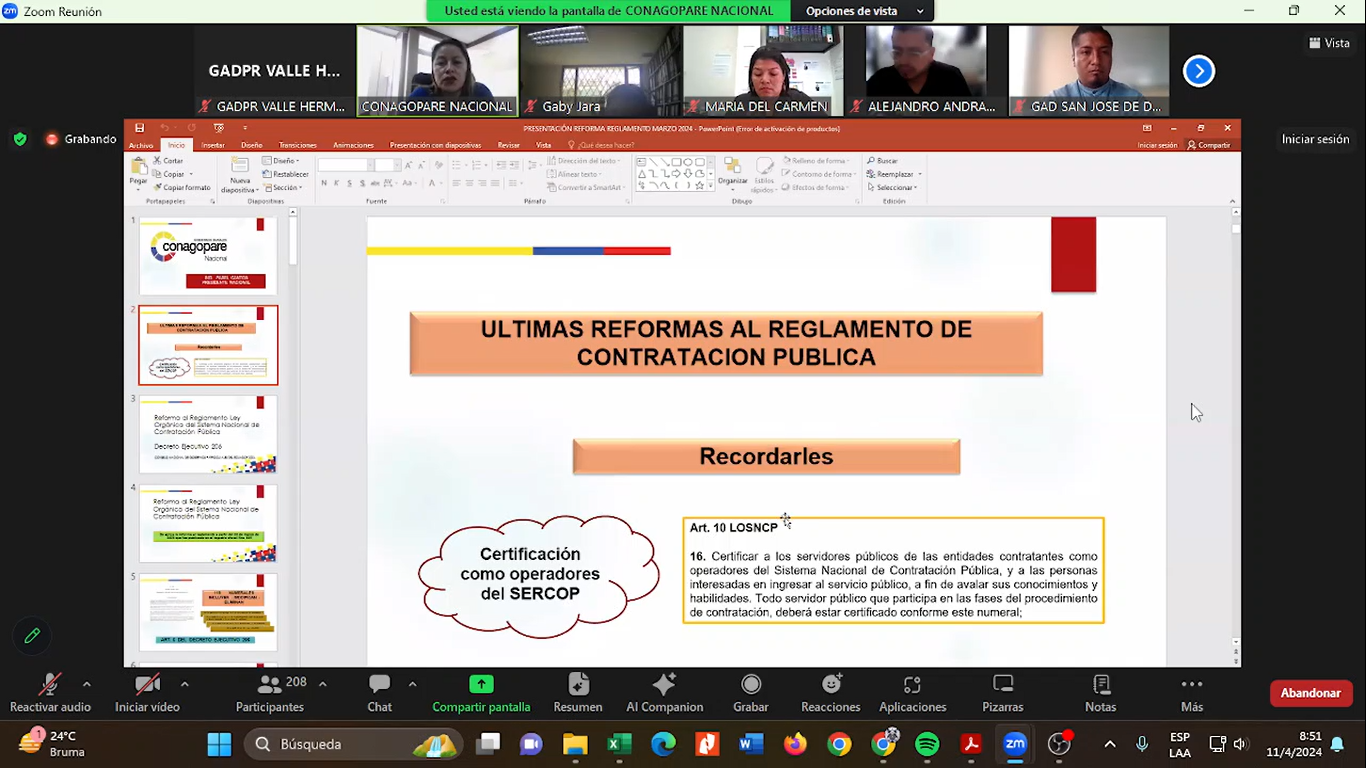The height and width of the screenshot is (768, 1366).
Task: Expand the audio options arrow
Action: coord(87,684)
